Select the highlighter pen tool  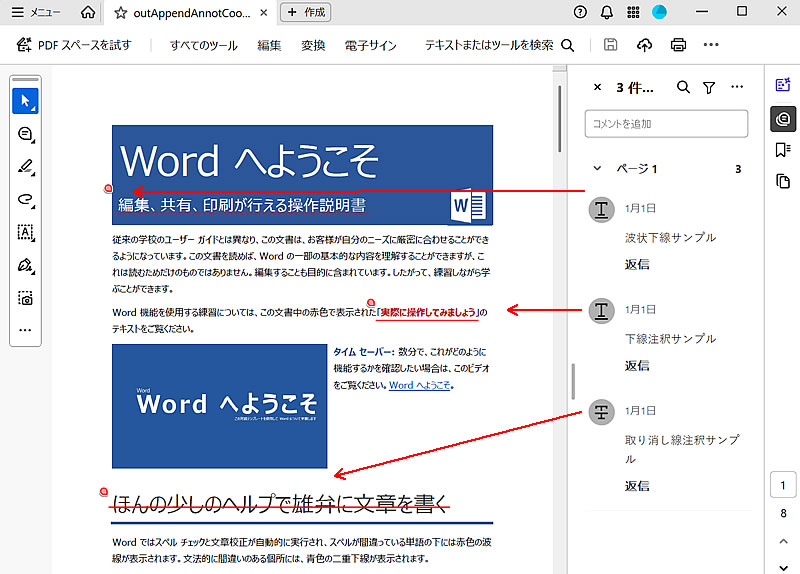point(25,166)
